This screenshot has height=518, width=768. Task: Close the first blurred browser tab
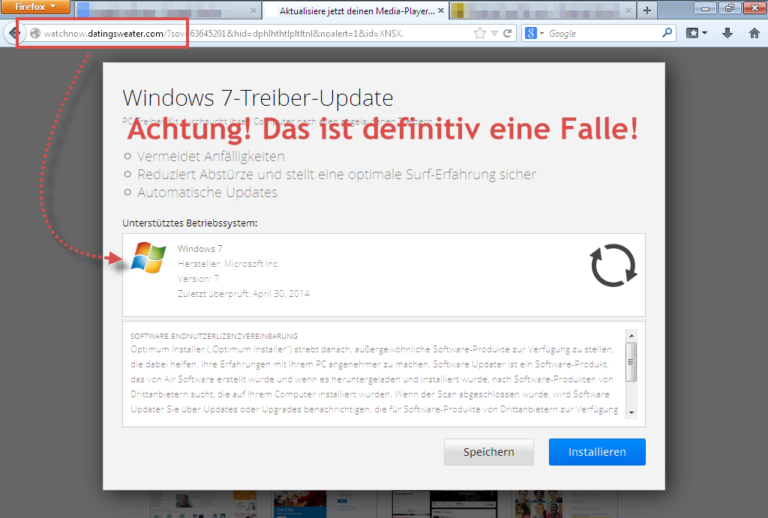click(x=253, y=10)
